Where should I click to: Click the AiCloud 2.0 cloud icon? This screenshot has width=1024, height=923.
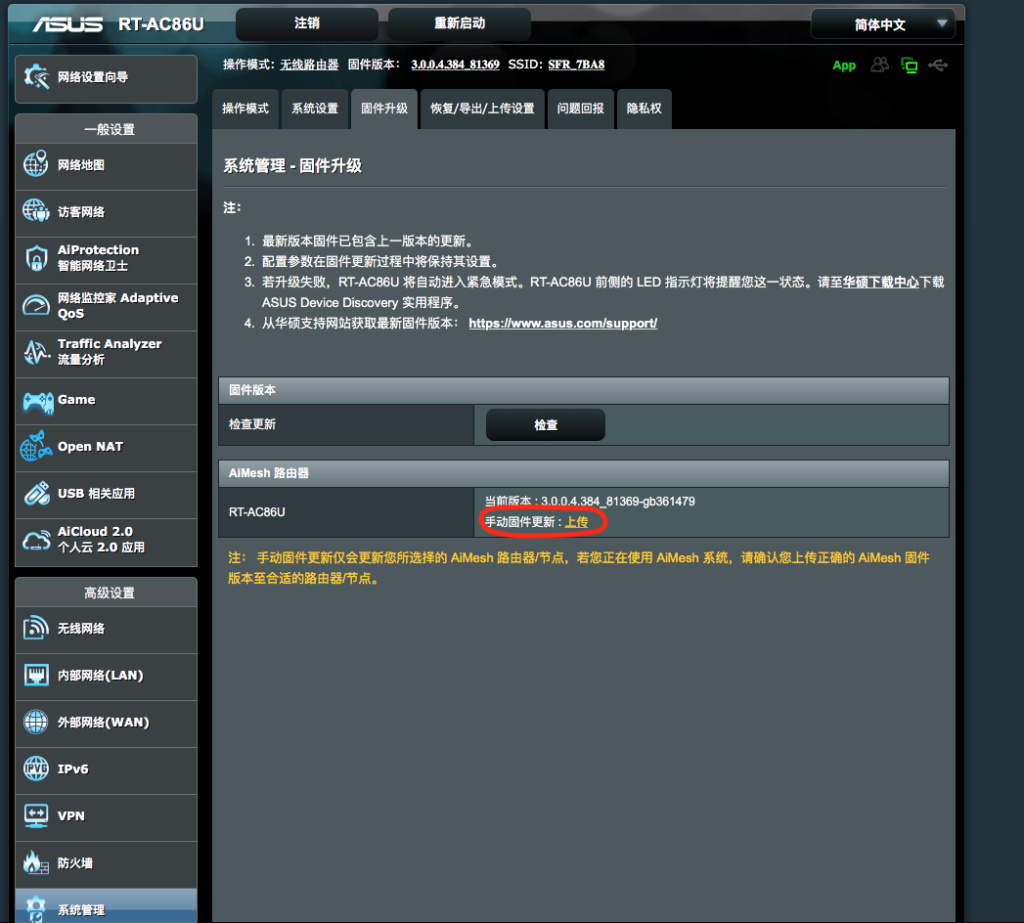pos(36,540)
